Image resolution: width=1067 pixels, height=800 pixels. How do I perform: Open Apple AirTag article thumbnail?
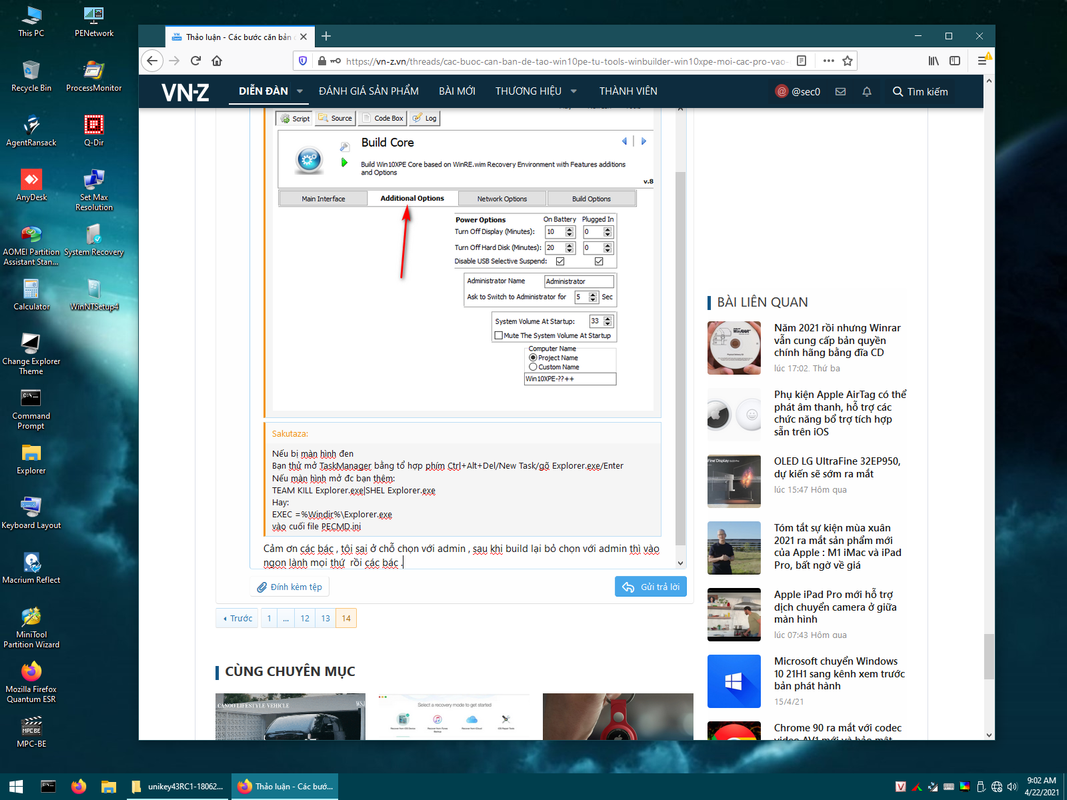coord(734,414)
